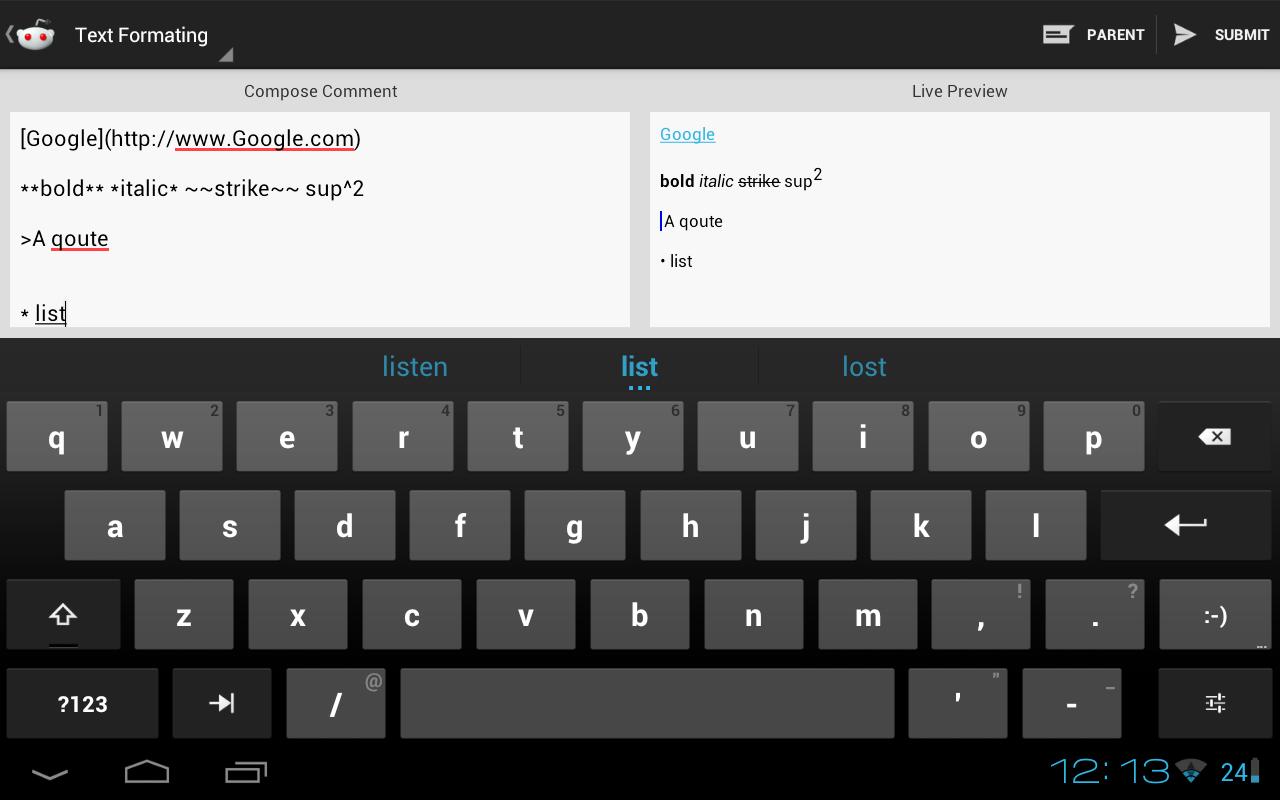Tap the n key

point(754,615)
